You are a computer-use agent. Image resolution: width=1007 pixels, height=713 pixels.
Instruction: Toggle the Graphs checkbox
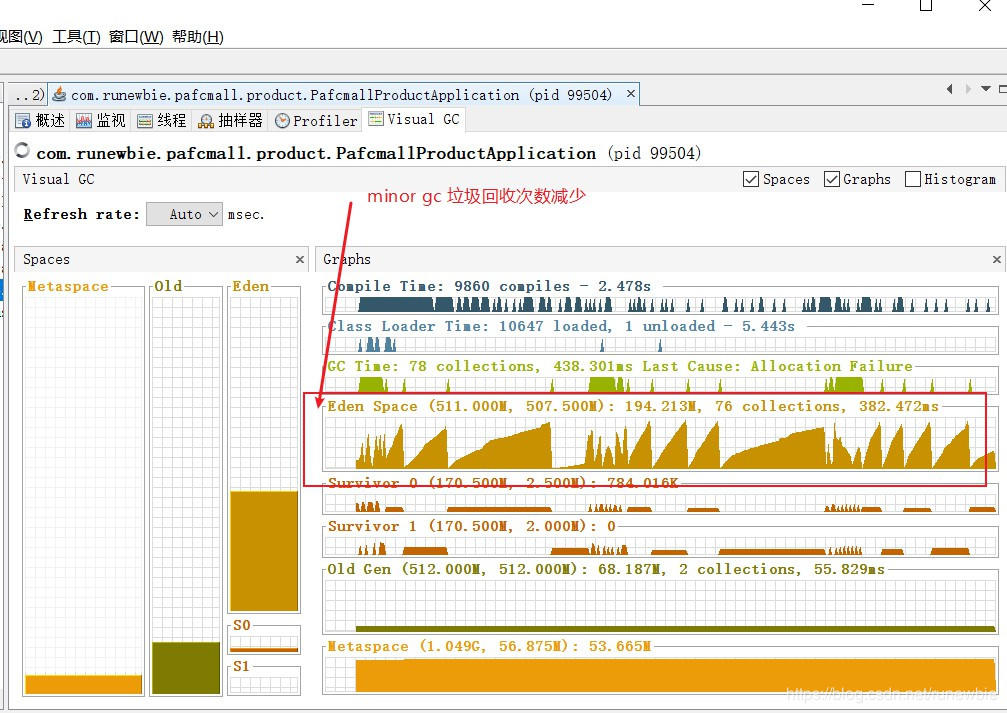832,179
